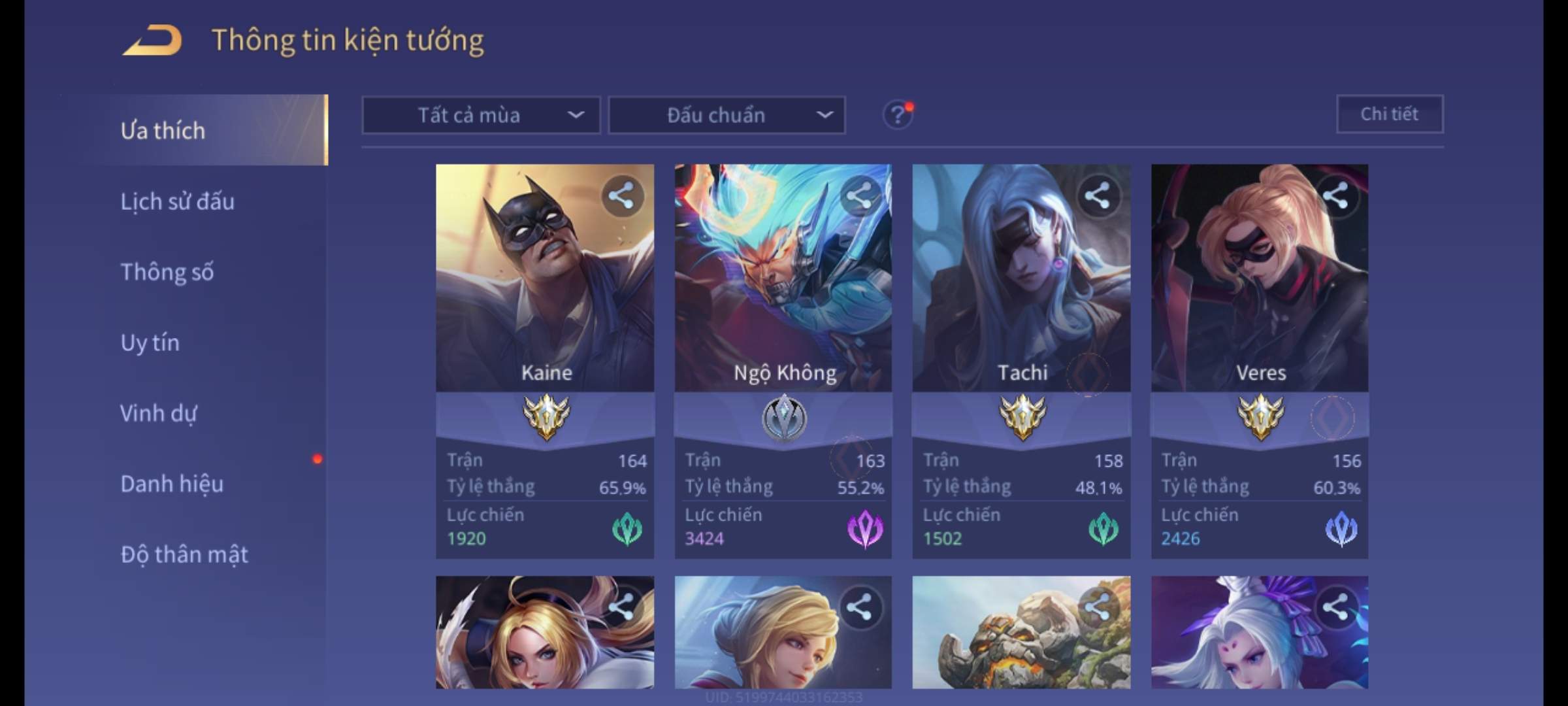Image resolution: width=1568 pixels, height=706 pixels.
Task: Share the Ngộ Không hero card
Action: [859, 195]
